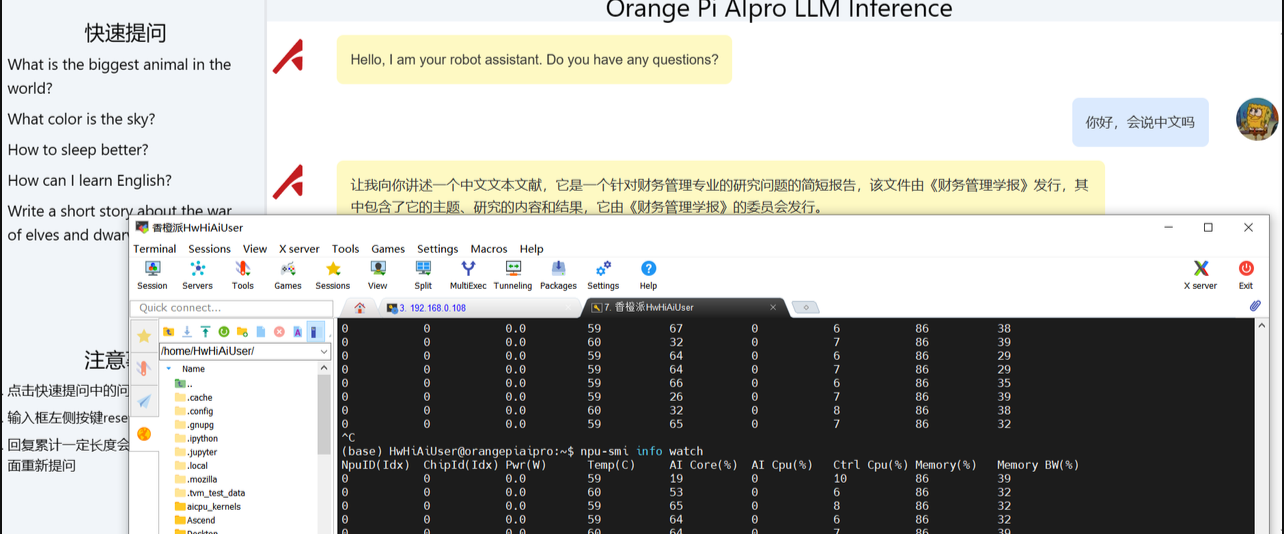
Task: Click the SpongeBob user avatar
Action: click(1257, 119)
